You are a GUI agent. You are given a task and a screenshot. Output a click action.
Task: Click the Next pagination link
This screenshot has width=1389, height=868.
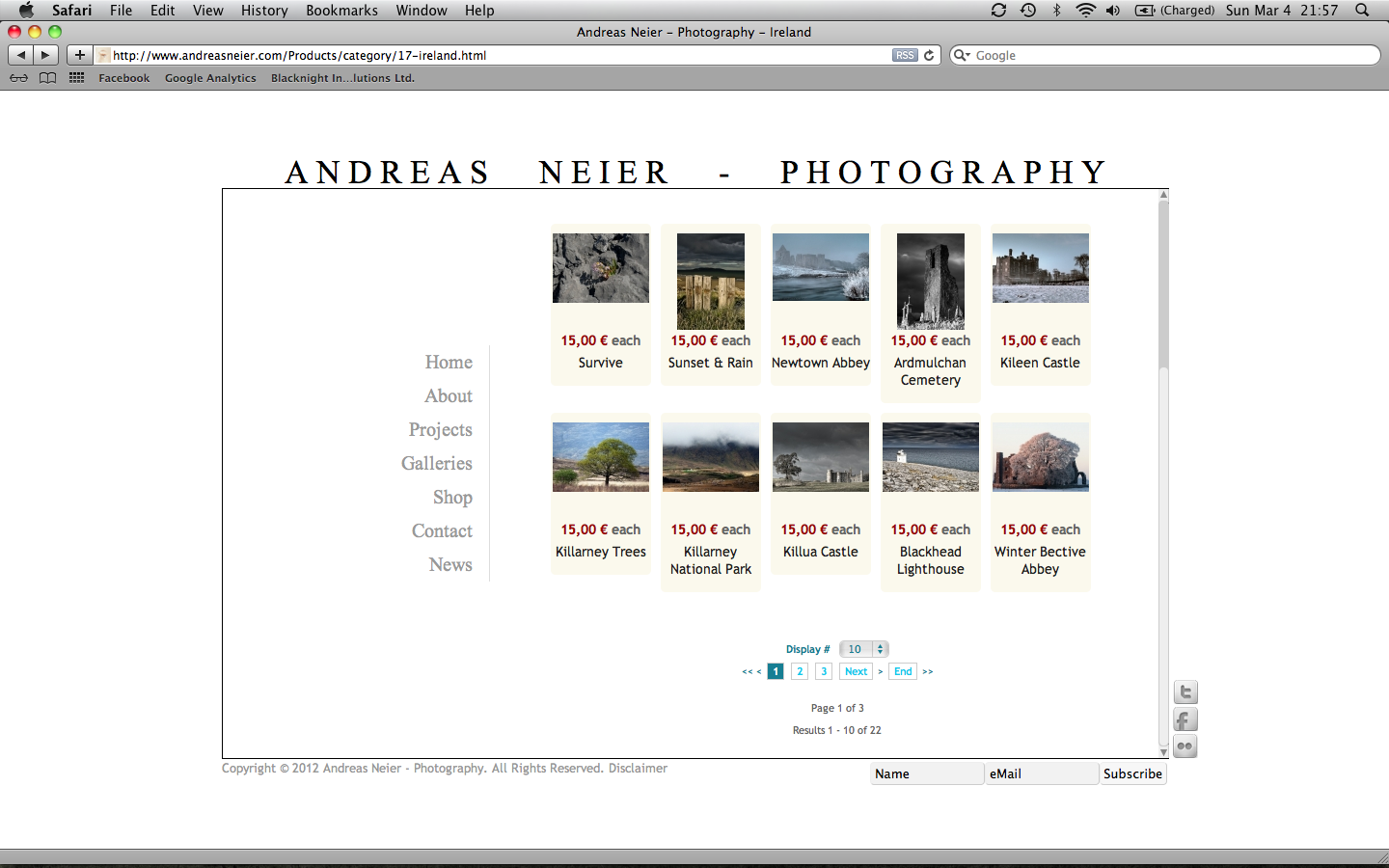tap(856, 671)
